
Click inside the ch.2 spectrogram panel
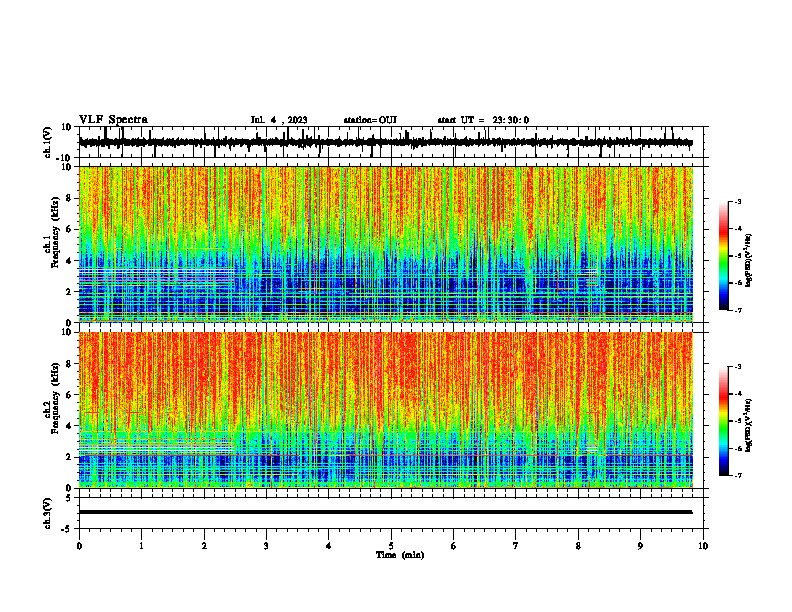click(386, 410)
